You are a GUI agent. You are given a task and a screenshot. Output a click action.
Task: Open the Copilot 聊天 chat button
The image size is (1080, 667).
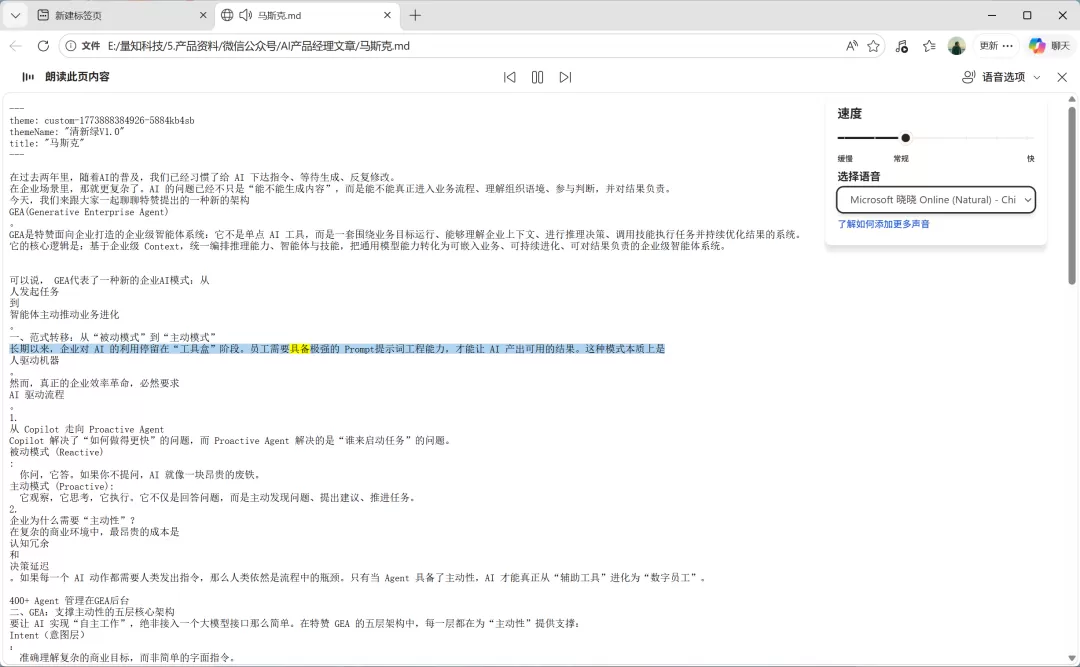(x=1050, y=46)
